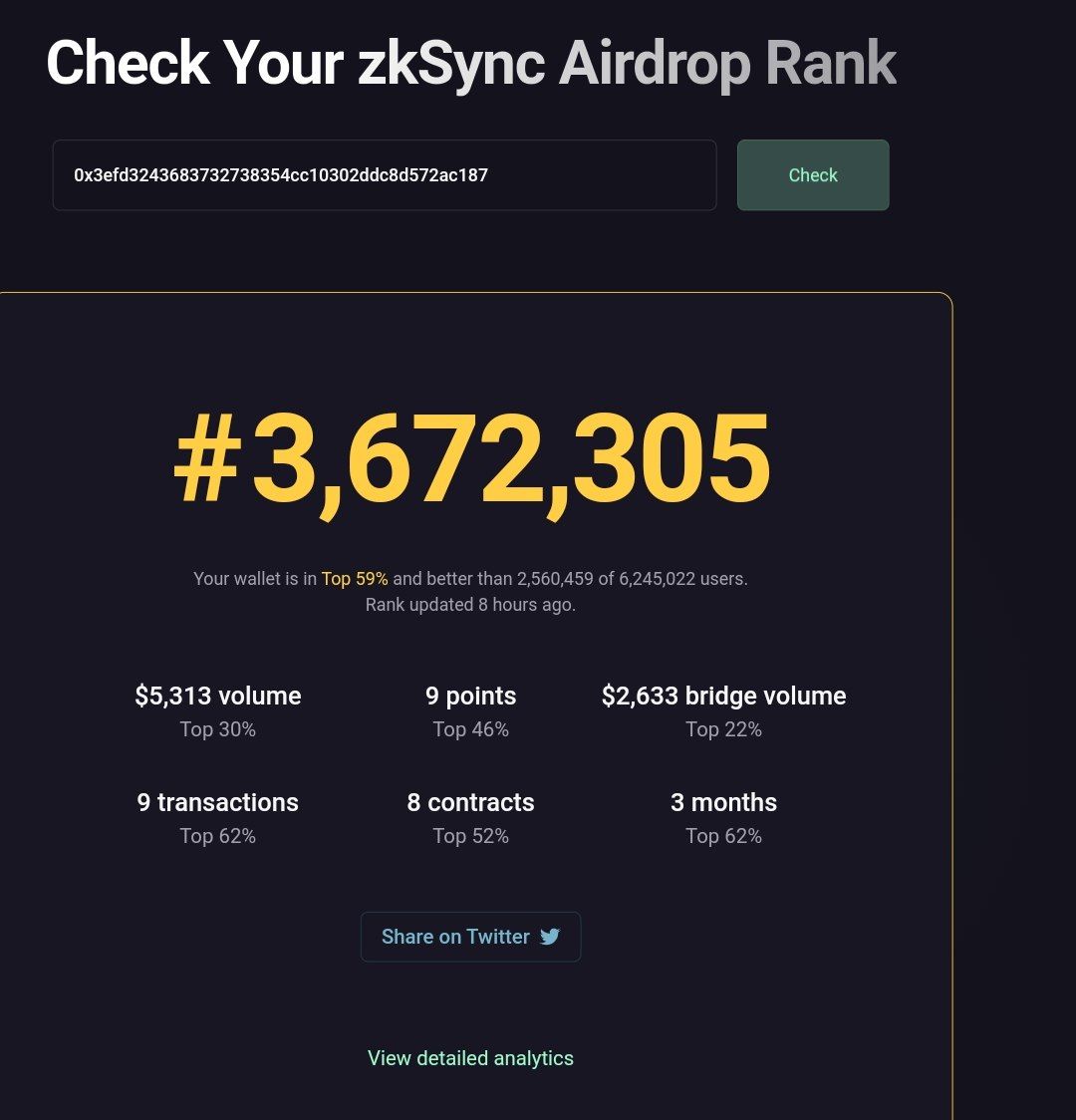Viewport: 1076px width, 1120px height.
Task: Click the $5,313 volume stat
Action: click(x=218, y=696)
